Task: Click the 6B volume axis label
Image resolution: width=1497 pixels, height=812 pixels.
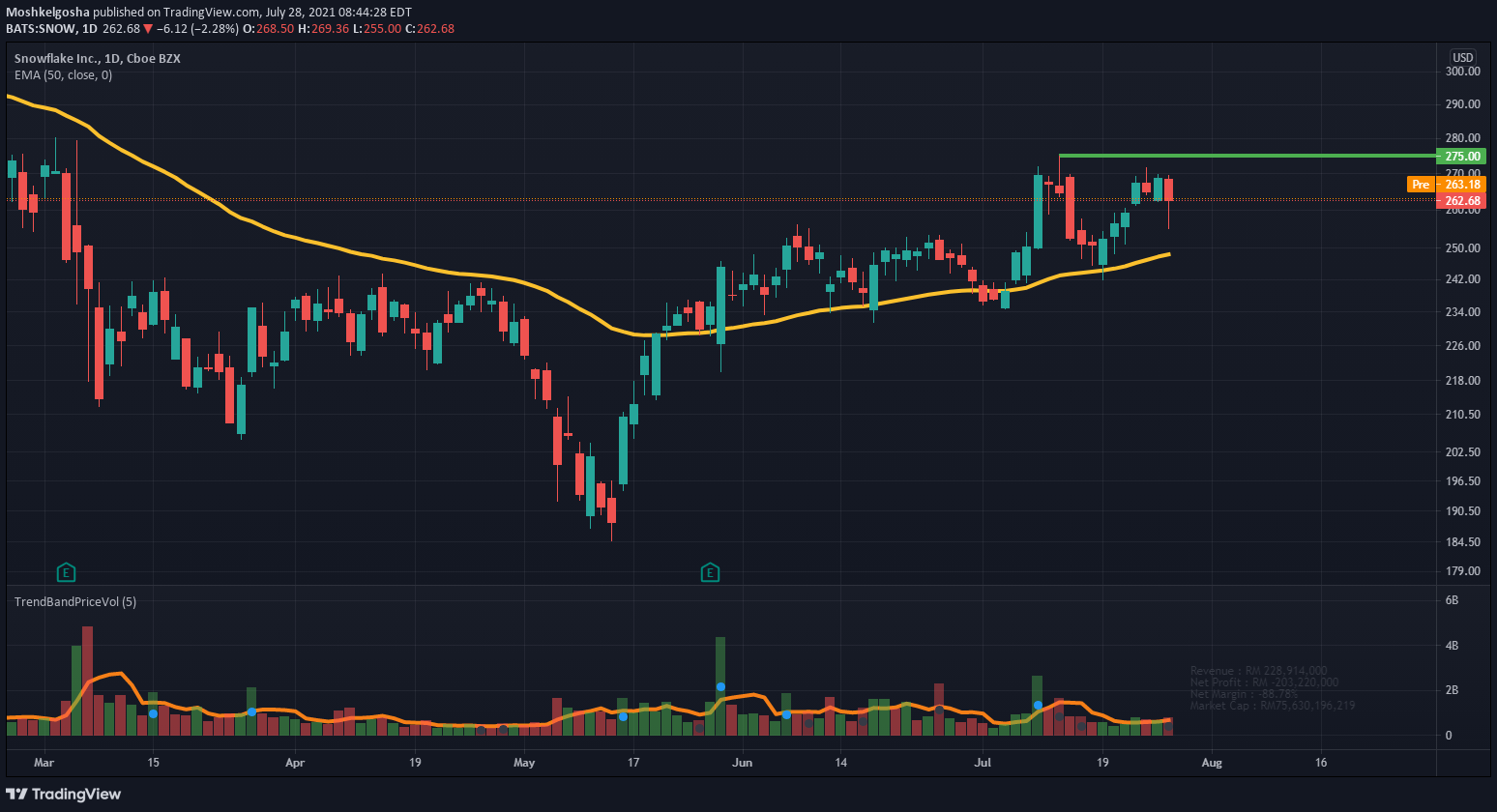Action: pyautogui.click(x=1452, y=600)
